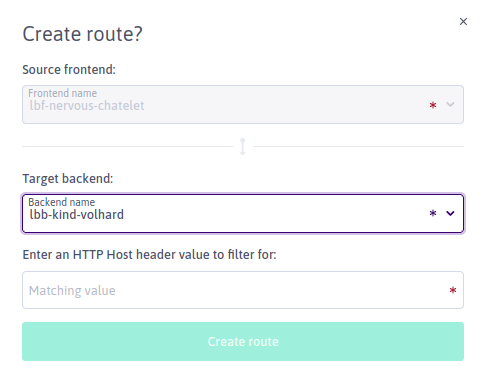Click the 'Target backend:' label
The image size is (483, 380).
tap(68, 179)
